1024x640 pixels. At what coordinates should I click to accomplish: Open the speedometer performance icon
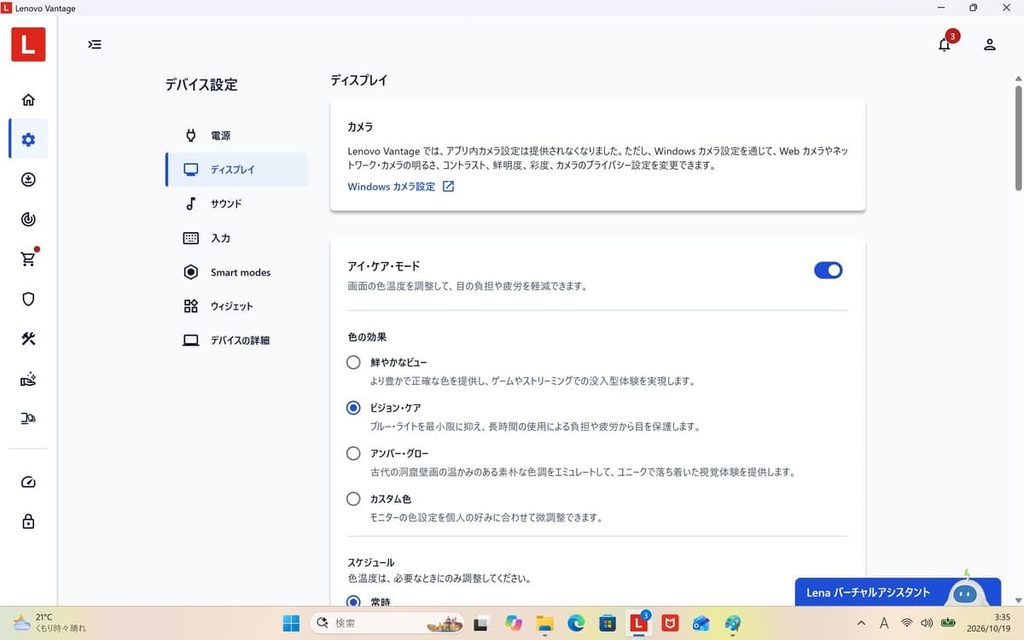point(28,482)
